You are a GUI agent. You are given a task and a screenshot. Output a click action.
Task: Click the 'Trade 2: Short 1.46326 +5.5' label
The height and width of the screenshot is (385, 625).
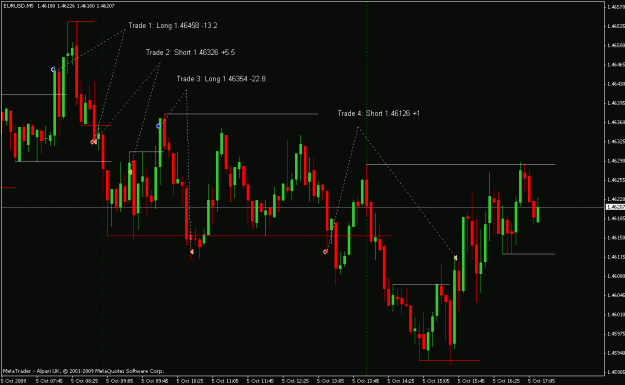190,52
